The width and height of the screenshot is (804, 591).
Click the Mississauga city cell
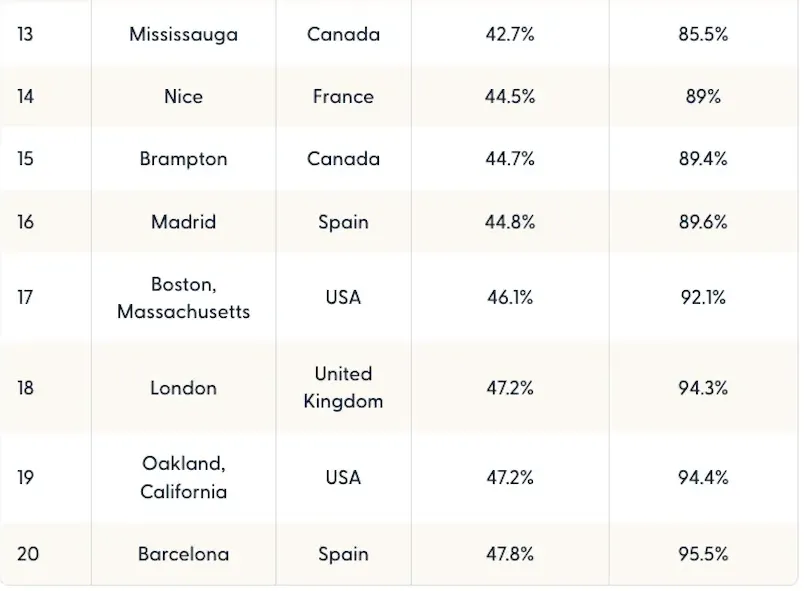(183, 34)
